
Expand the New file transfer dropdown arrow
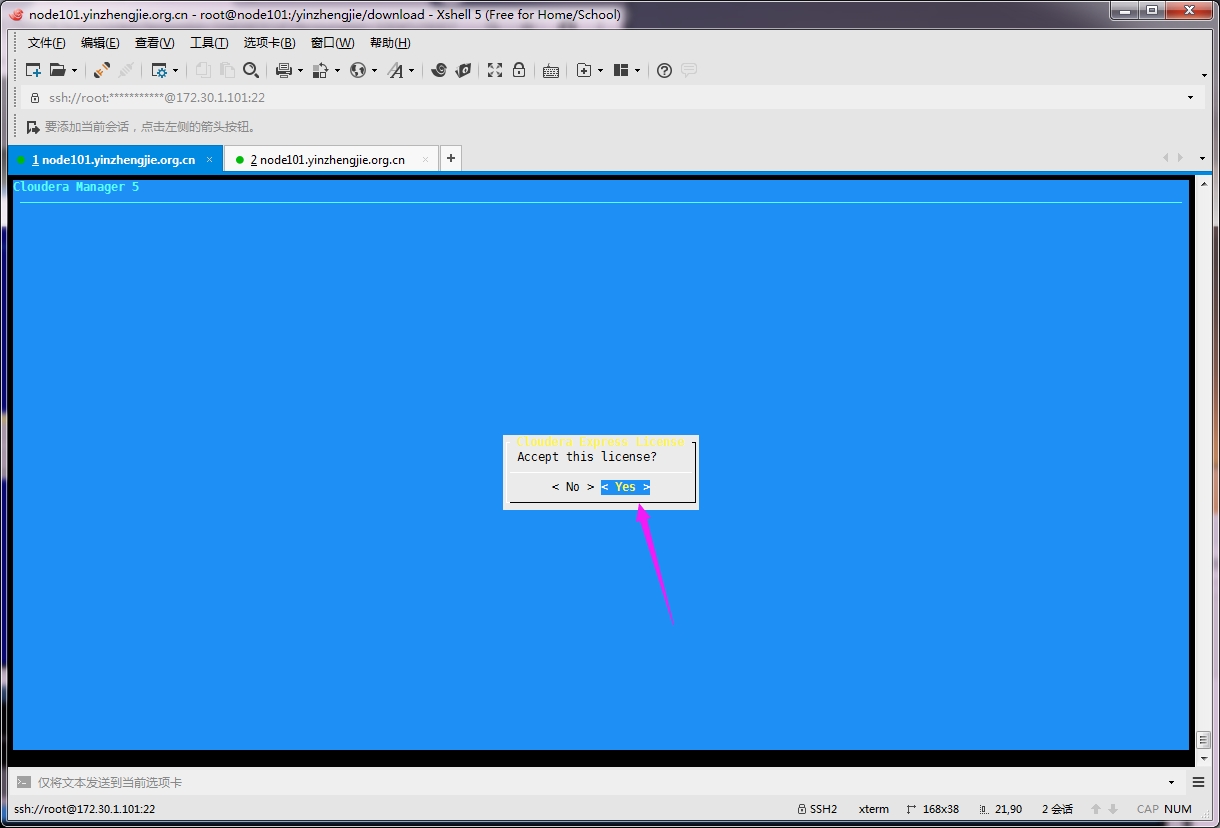[600, 71]
